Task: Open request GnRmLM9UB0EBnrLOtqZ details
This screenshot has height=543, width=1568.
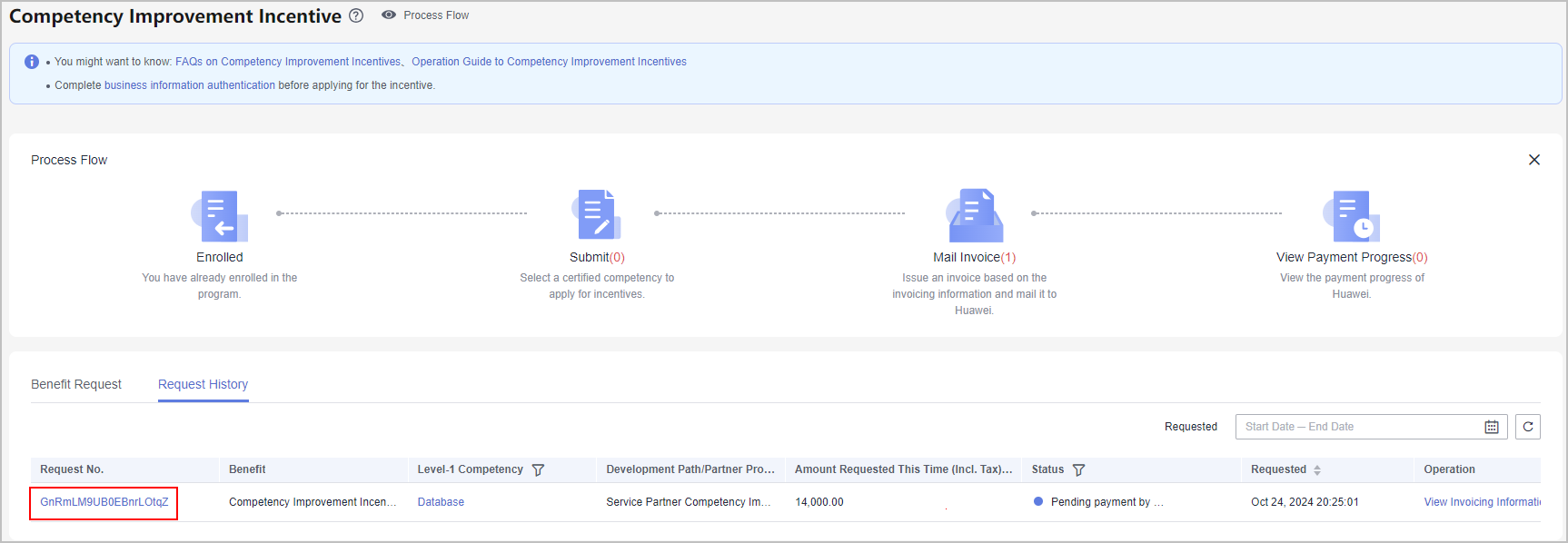Action: (x=104, y=502)
